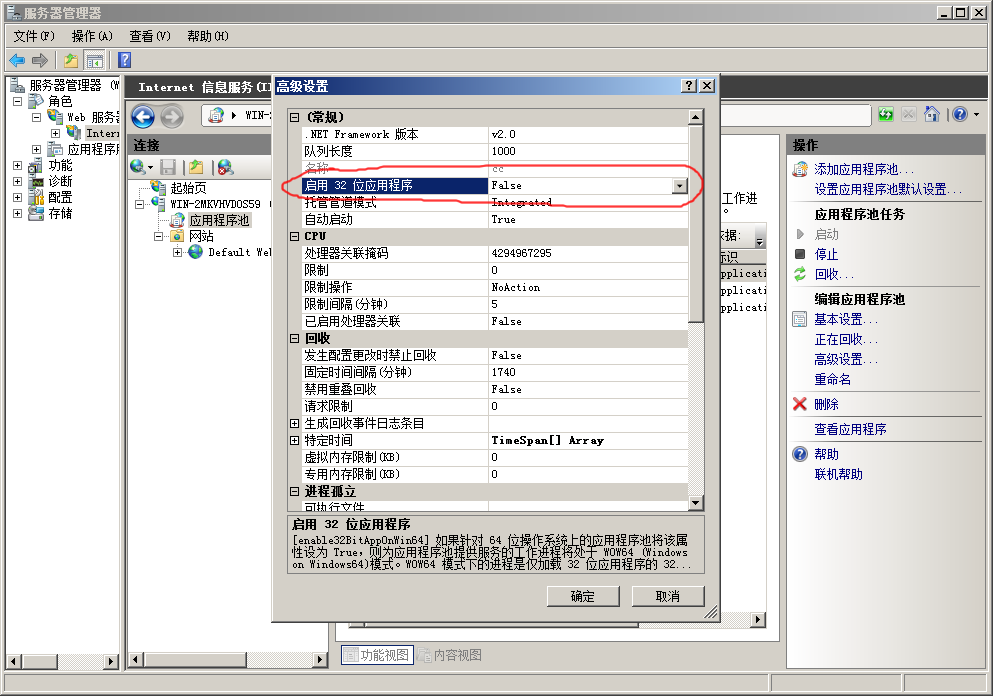Select 应用程序池 in the connections tree
This screenshot has width=993, height=696.
coord(219,220)
